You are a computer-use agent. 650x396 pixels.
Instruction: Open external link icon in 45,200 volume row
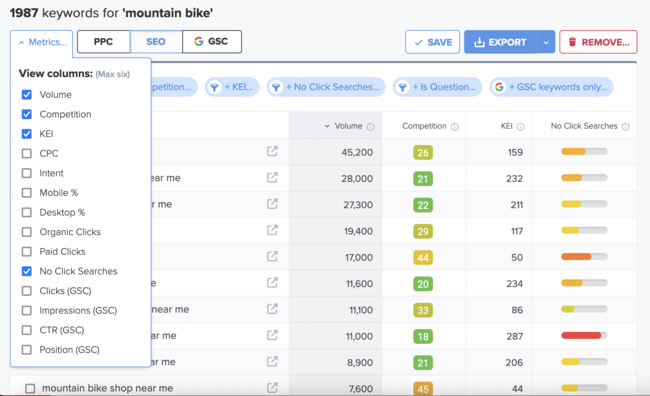click(272, 151)
